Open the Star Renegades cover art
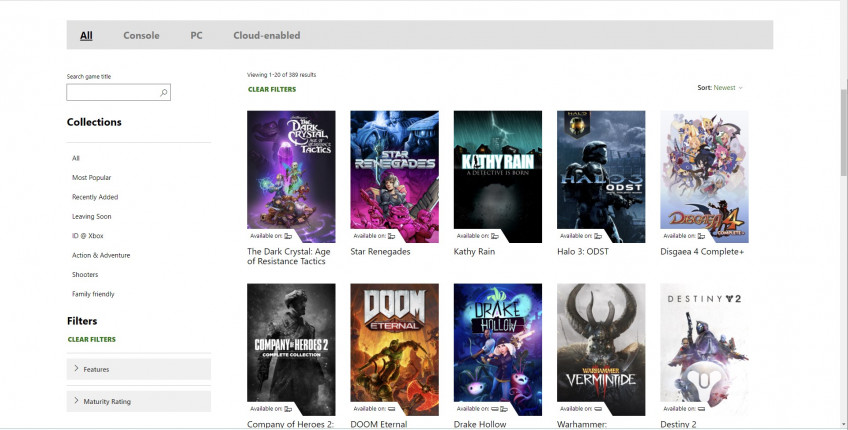 pyautogui.click(x=394, y=177)
